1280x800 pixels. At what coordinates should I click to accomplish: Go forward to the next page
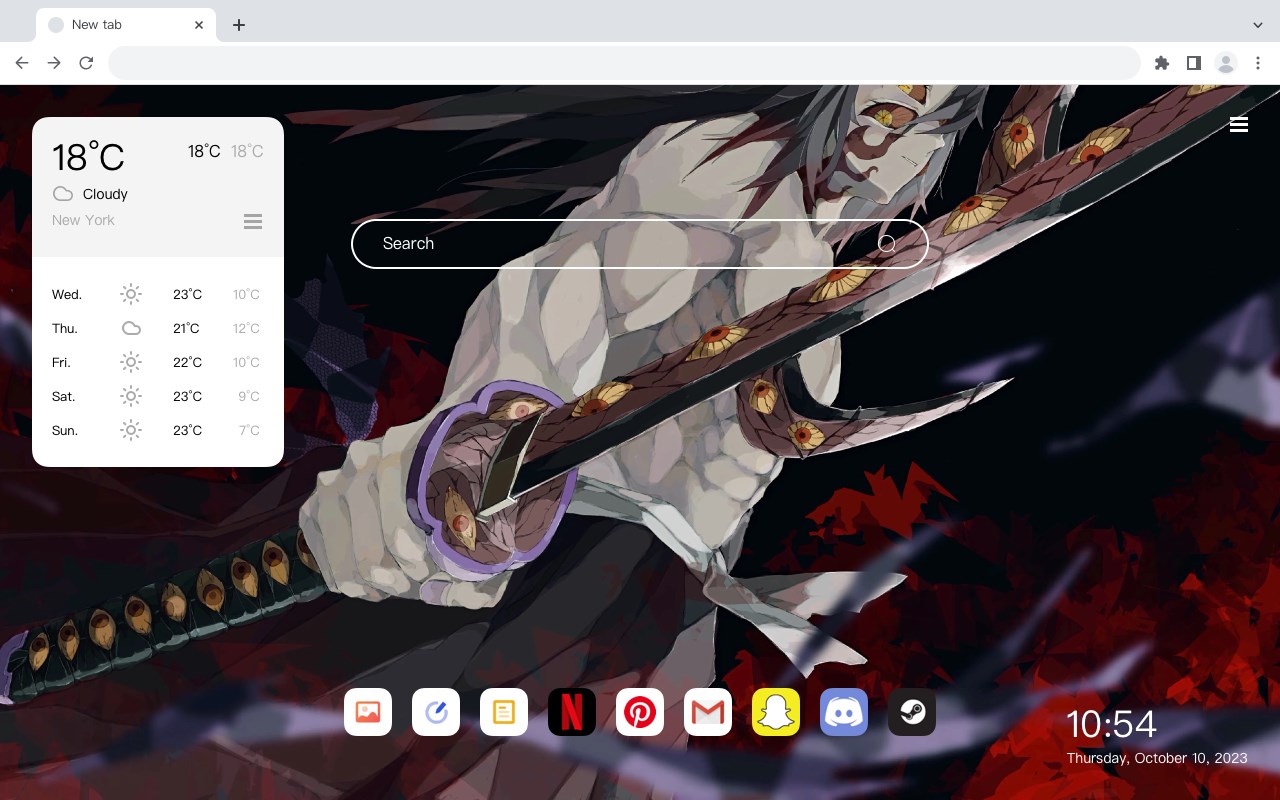54,63
